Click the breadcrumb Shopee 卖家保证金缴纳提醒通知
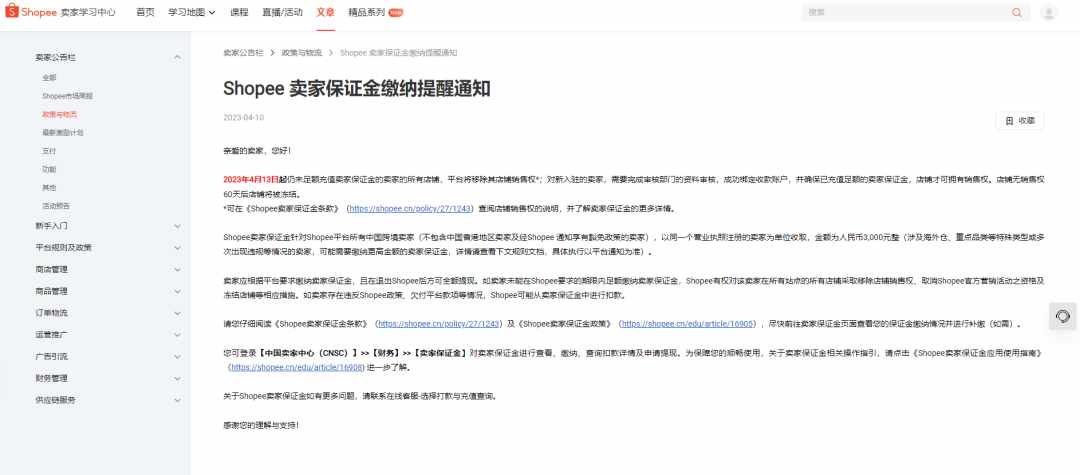 399,52
